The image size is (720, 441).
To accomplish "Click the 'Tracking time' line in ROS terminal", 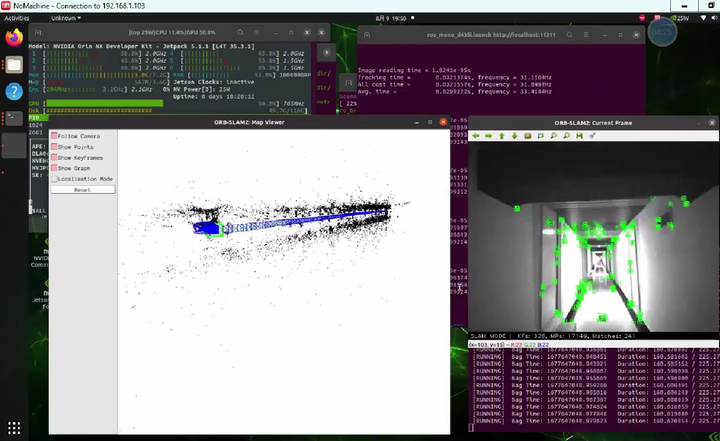I will coord(455,78).
